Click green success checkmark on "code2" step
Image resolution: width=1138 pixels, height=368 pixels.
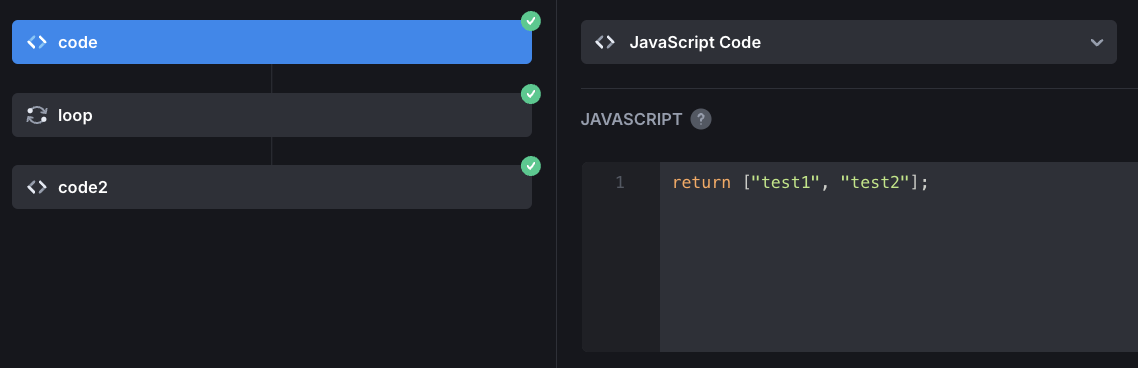pos(531,166)
